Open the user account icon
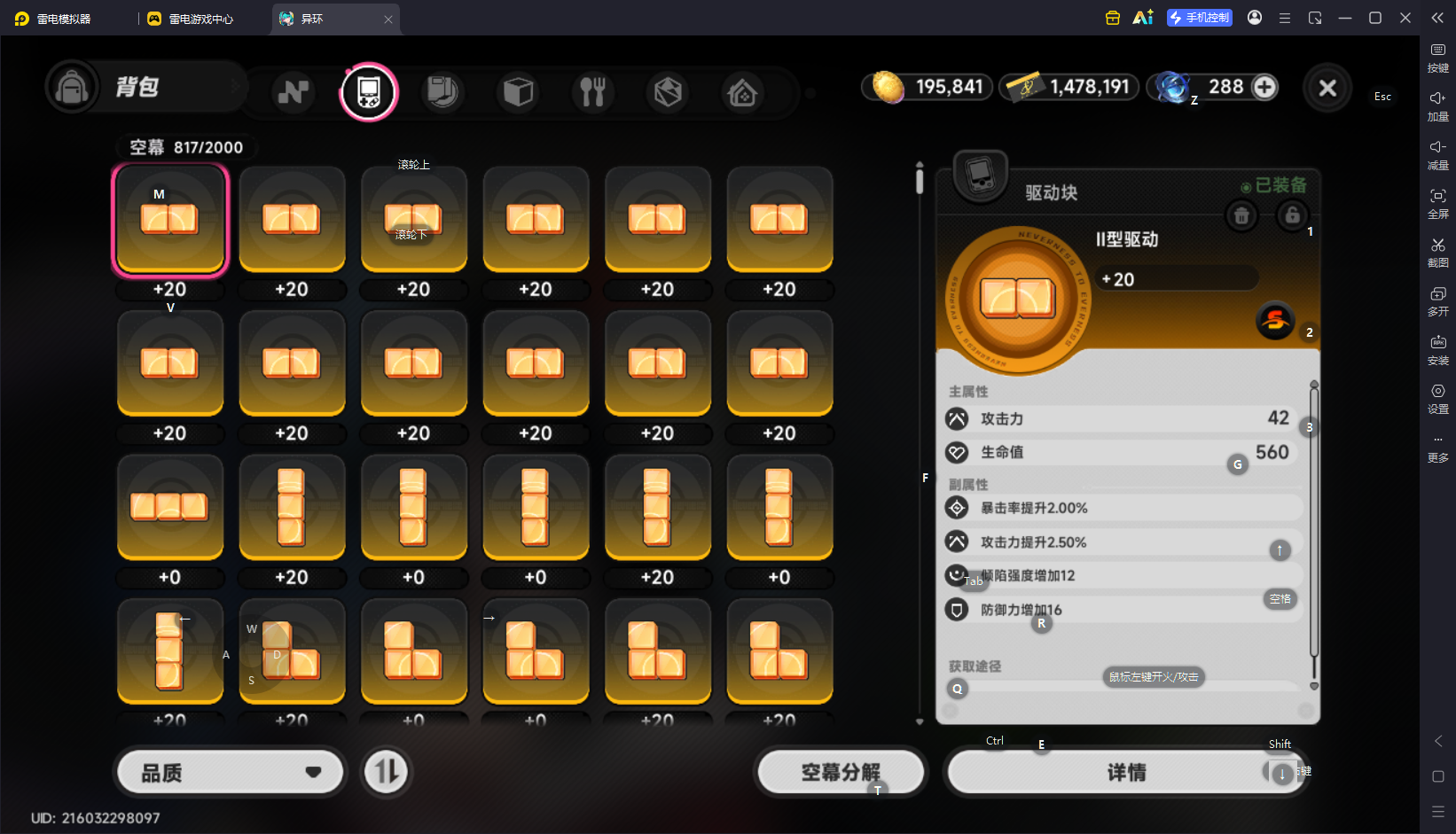The image size is (1456, 834). 1255,18
